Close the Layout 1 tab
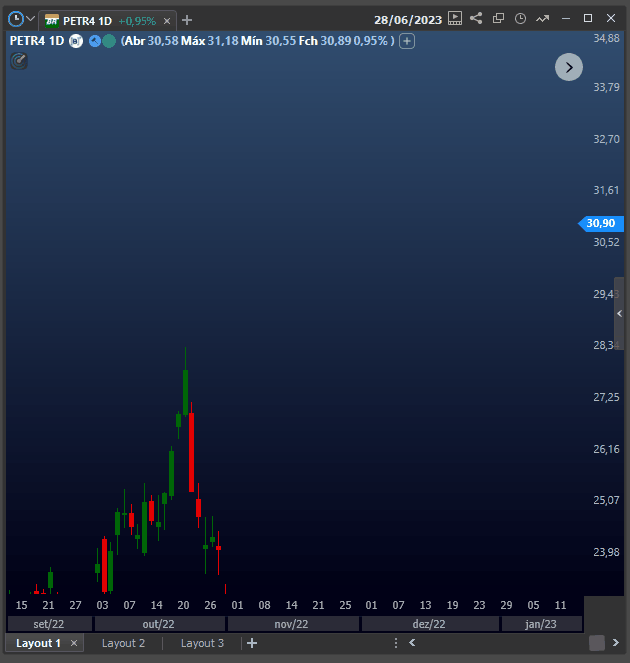This screenshot has width=630, height=663. click(x=74, y=643)
